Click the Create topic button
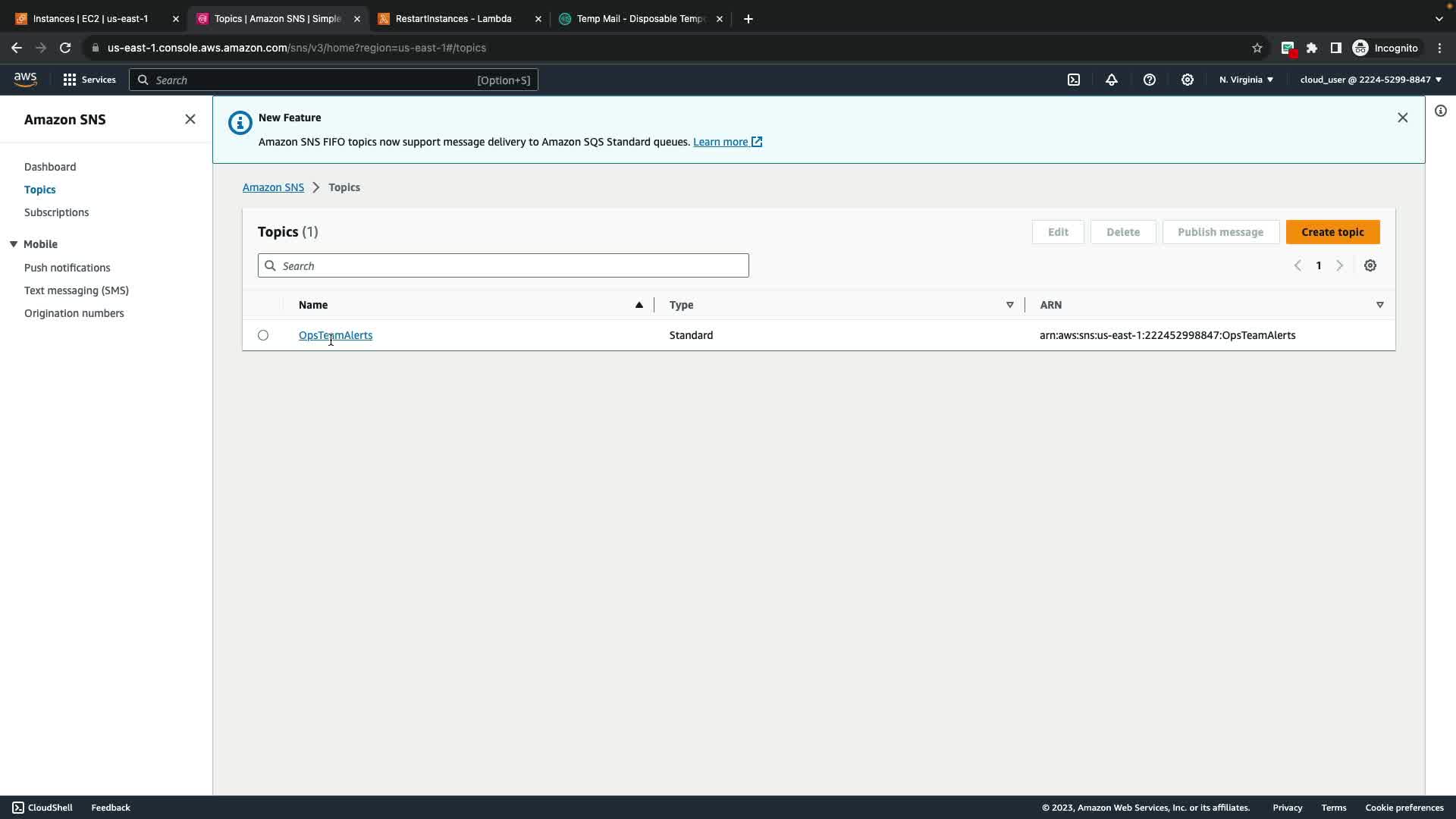The width and height of the screenshot is (1456, 819). tap(1332, 232)
